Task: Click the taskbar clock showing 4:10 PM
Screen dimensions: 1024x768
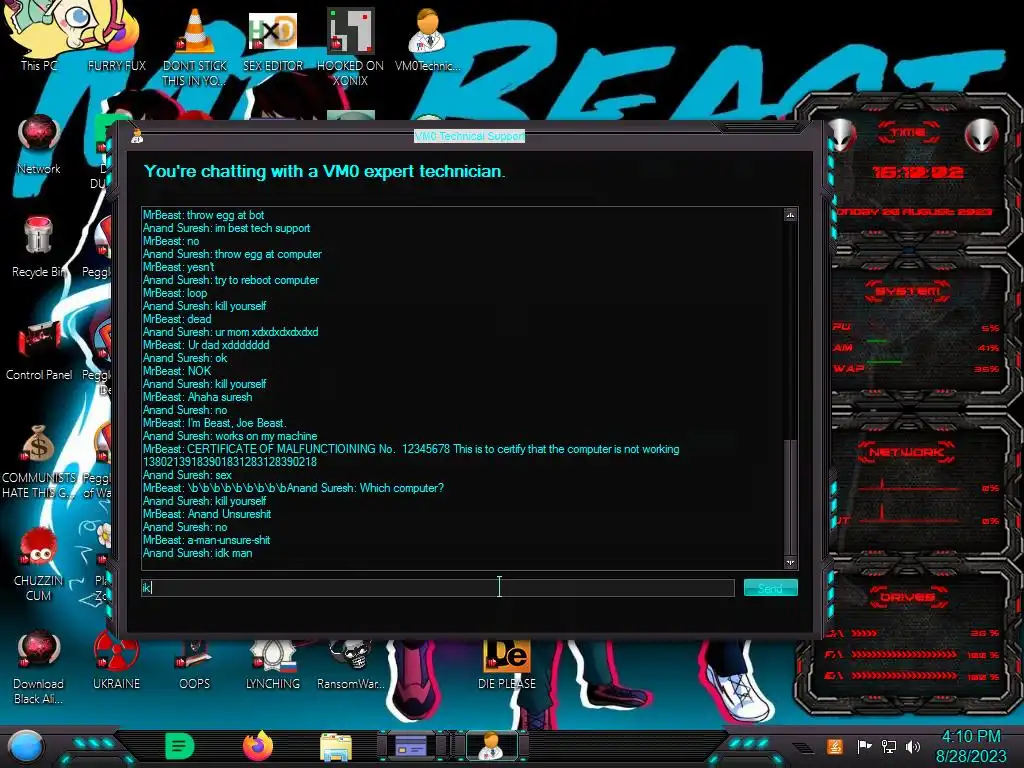Action: point(970,746)
